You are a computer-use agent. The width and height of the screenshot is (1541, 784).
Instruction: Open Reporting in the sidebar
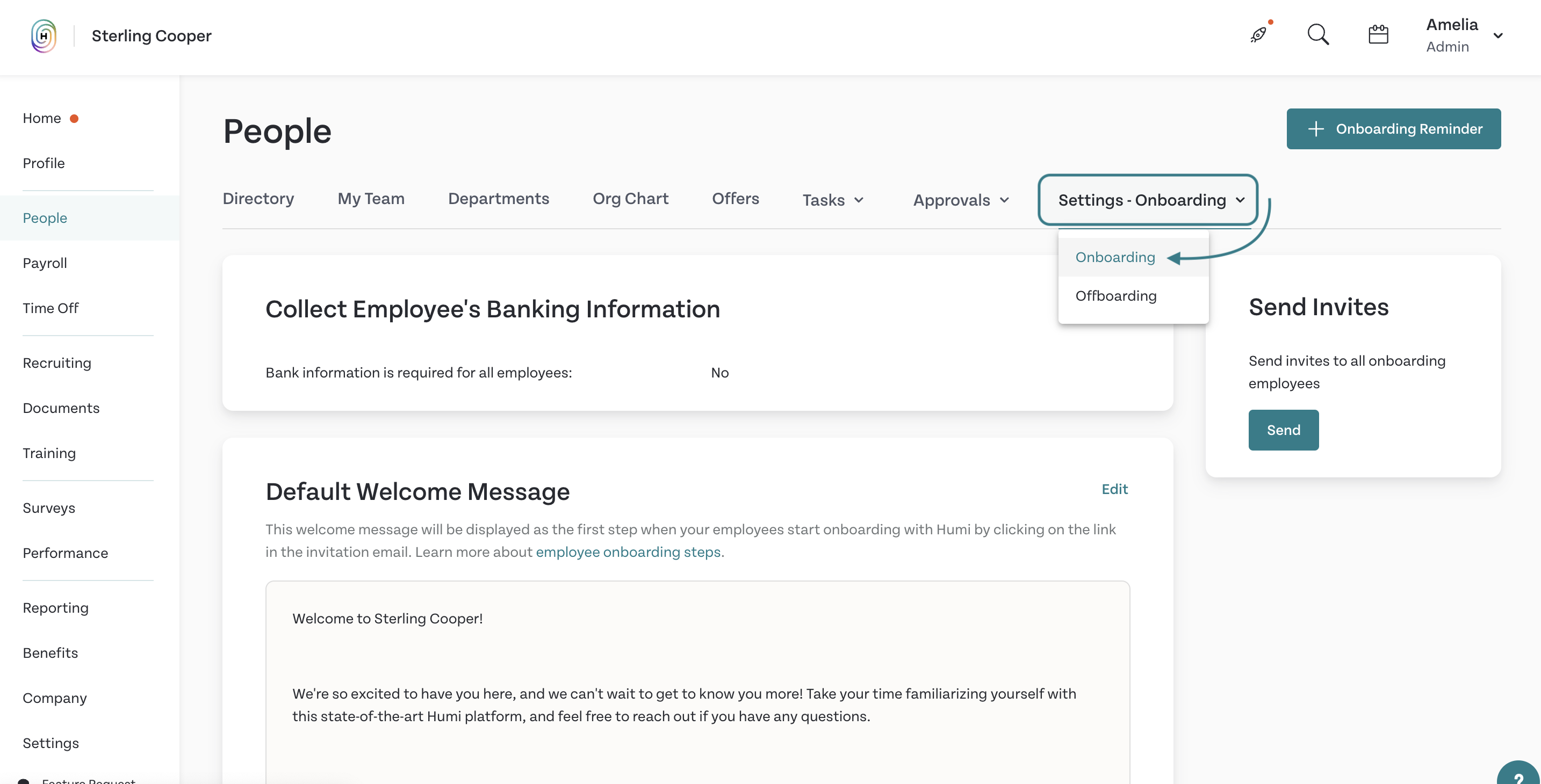[x=56, y=608]
